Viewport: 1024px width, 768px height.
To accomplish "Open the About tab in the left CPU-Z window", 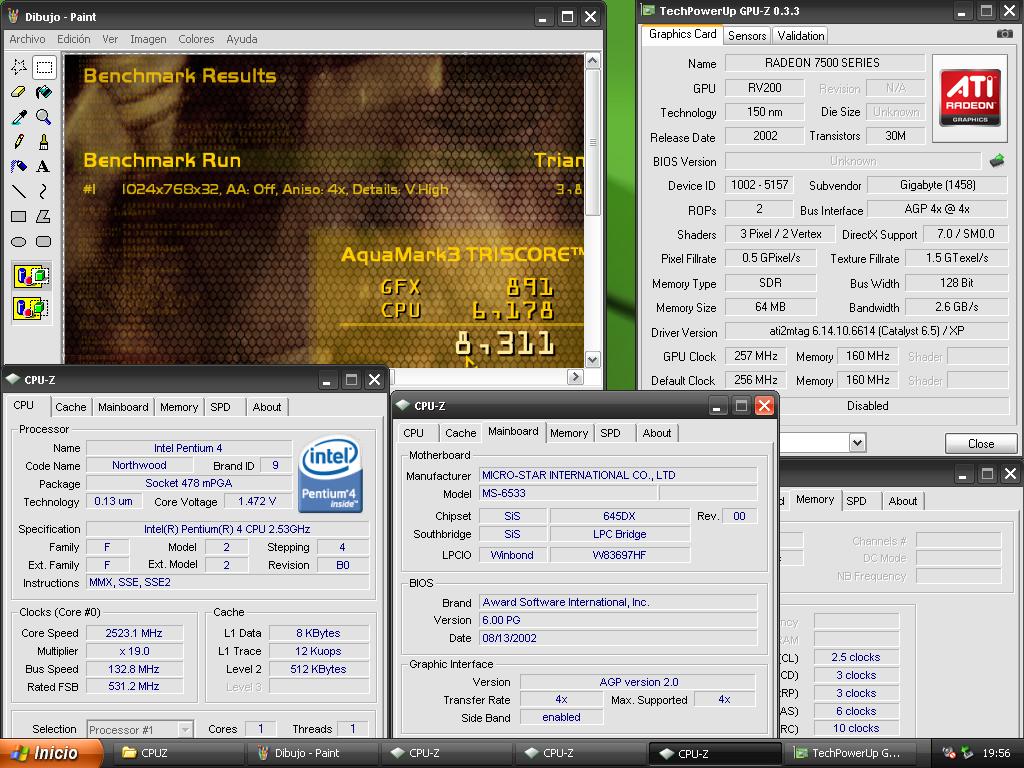I will click(x=267, y=407).
